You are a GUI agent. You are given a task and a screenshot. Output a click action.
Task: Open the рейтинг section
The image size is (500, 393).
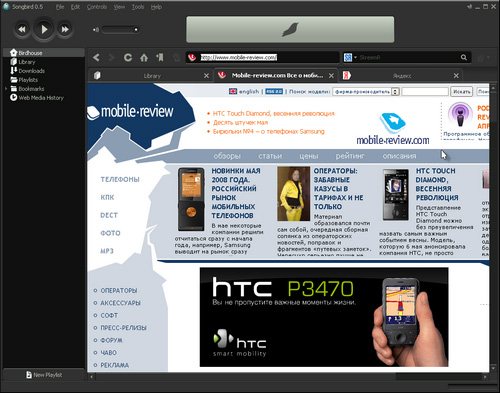(350, 156)
